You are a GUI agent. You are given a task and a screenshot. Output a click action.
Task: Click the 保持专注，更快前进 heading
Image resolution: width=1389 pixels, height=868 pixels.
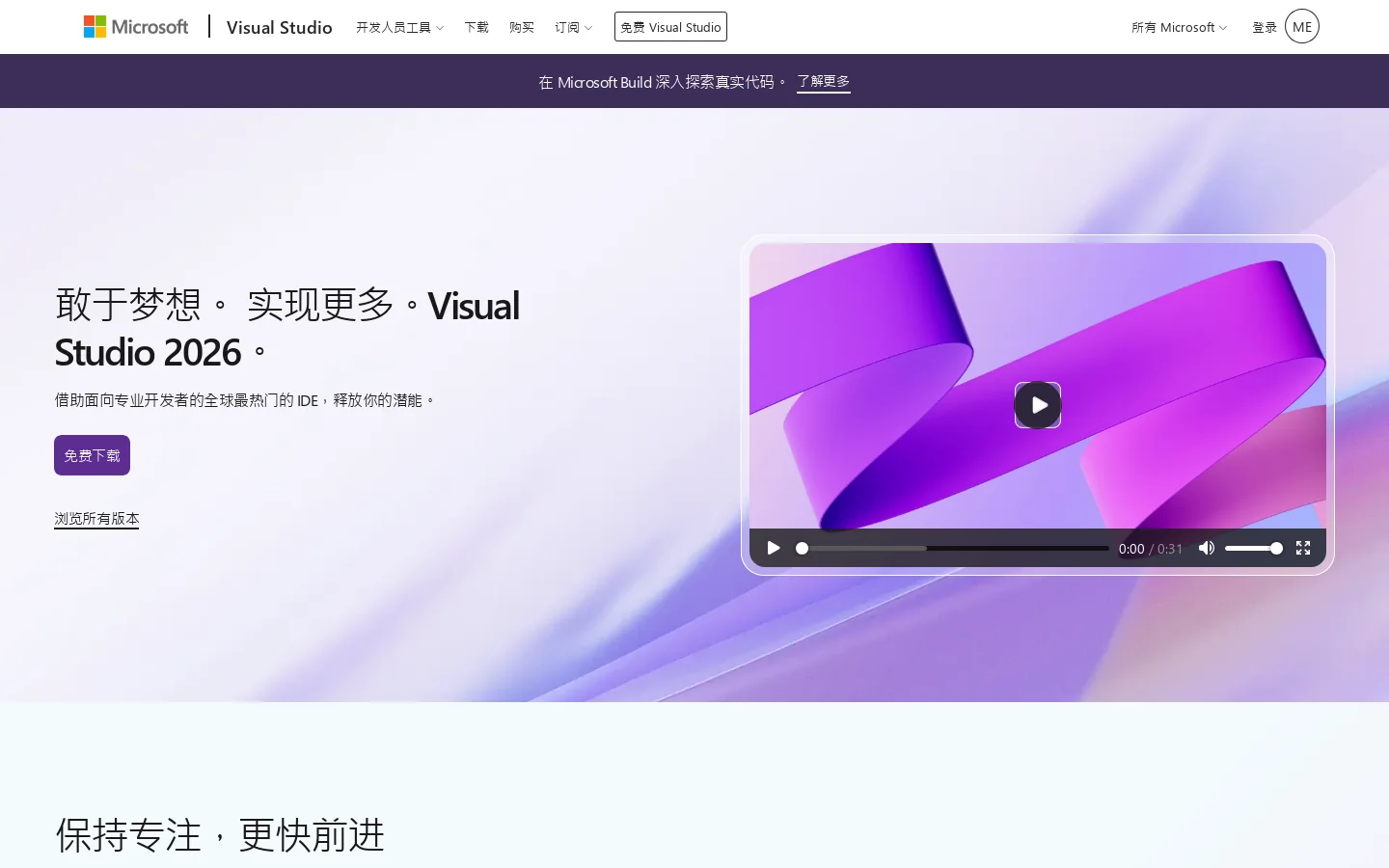click(220, 835)
